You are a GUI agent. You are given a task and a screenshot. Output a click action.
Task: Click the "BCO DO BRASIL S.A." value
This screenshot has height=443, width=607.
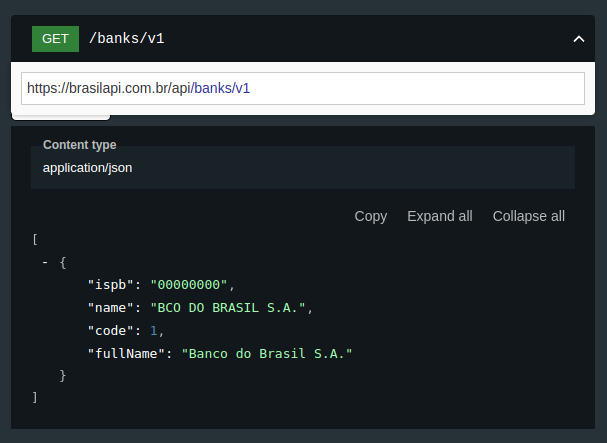coord(228,308)
